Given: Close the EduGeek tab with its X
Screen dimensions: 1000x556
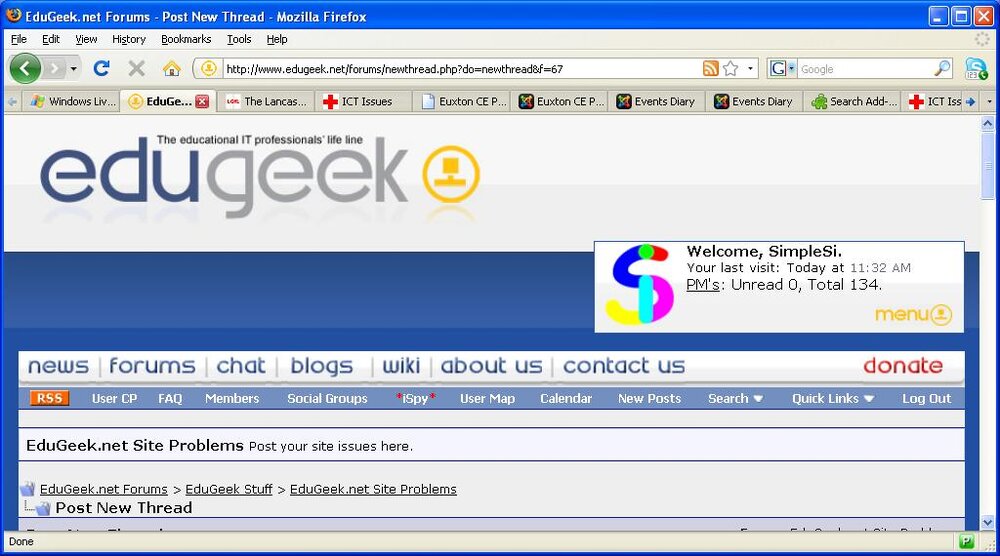Looking at the screenshot, I should pos(202,101).
